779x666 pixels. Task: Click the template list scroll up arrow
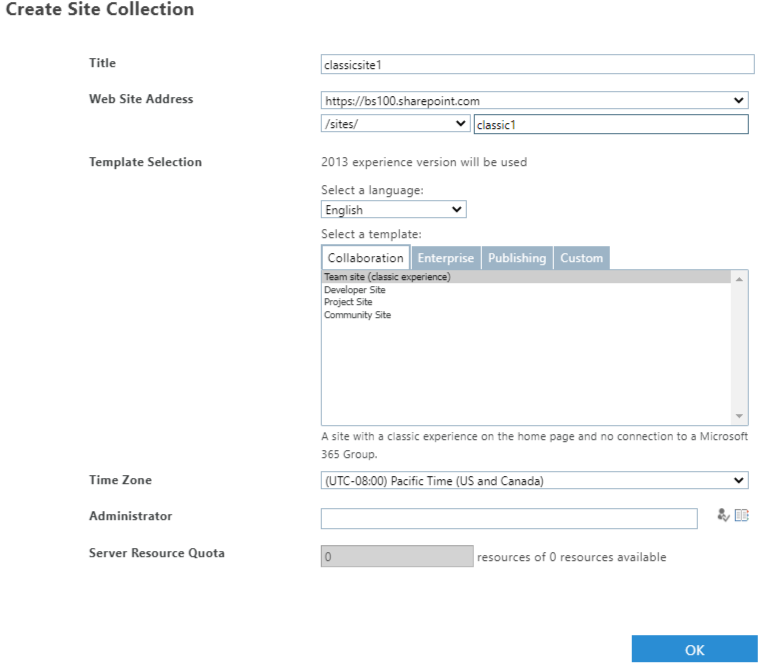740,279
